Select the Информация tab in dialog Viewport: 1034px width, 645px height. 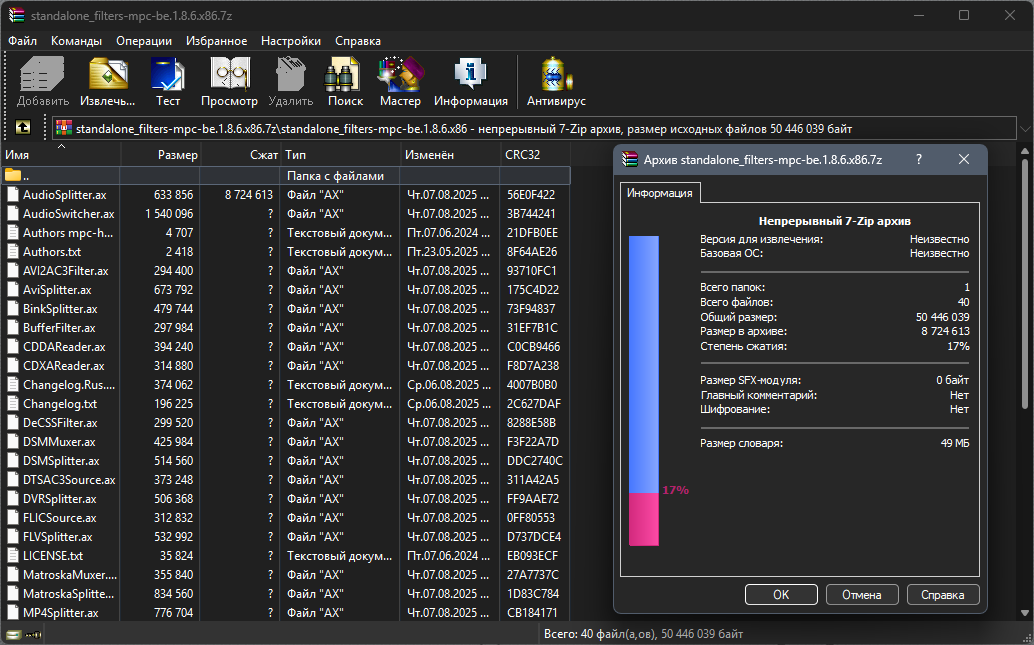click(x=659, y=193)
